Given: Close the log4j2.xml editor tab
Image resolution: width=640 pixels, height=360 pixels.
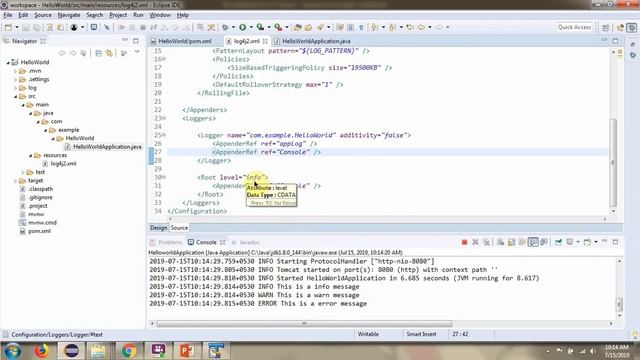Looking at the screenshot, I should [265, 41].
